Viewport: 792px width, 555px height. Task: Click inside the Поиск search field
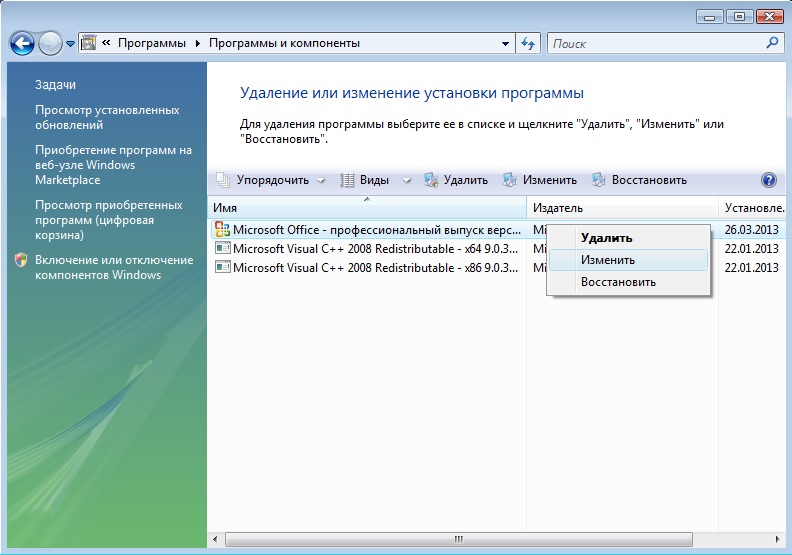click(655, 43)
